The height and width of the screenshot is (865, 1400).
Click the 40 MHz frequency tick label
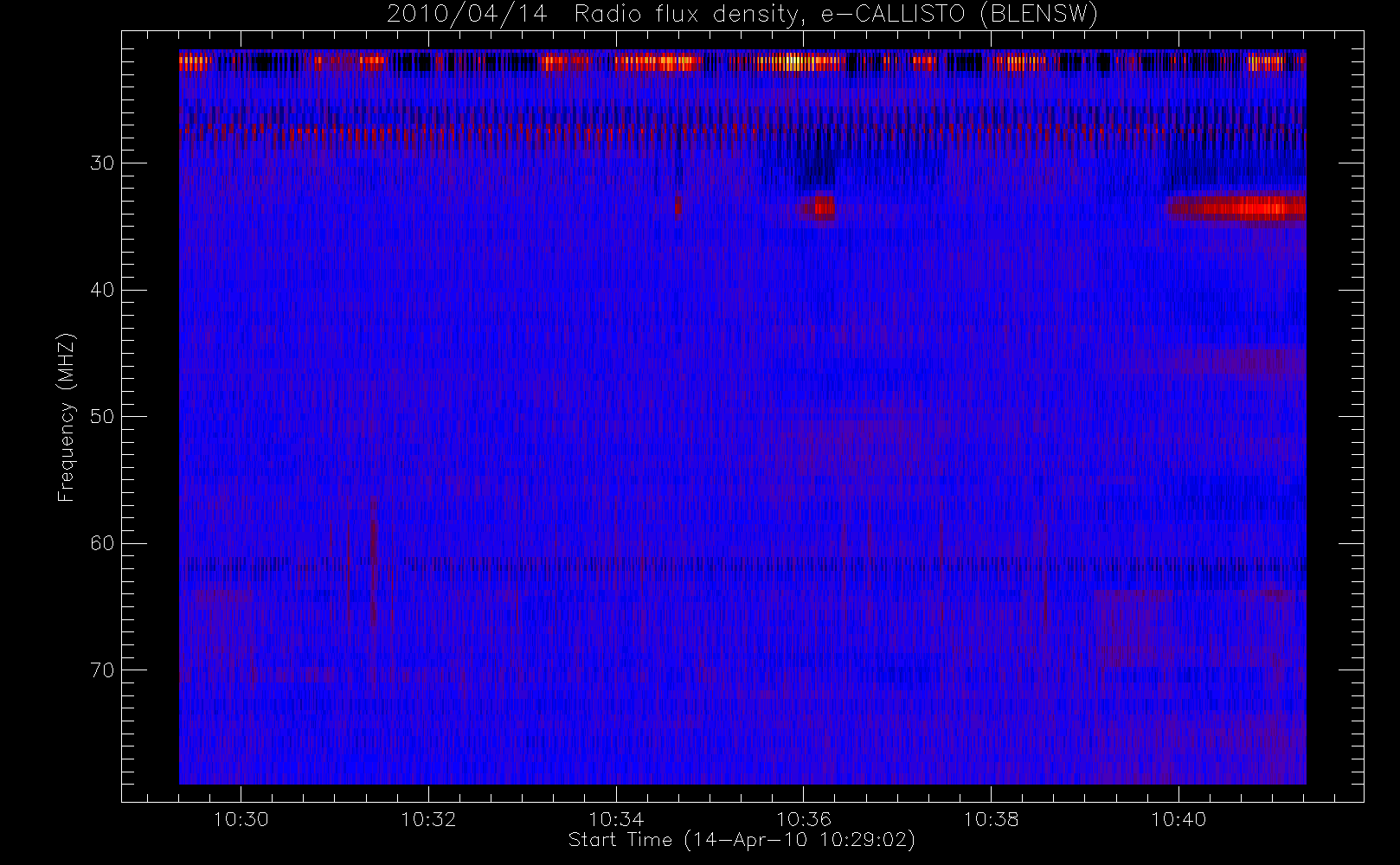102,290
